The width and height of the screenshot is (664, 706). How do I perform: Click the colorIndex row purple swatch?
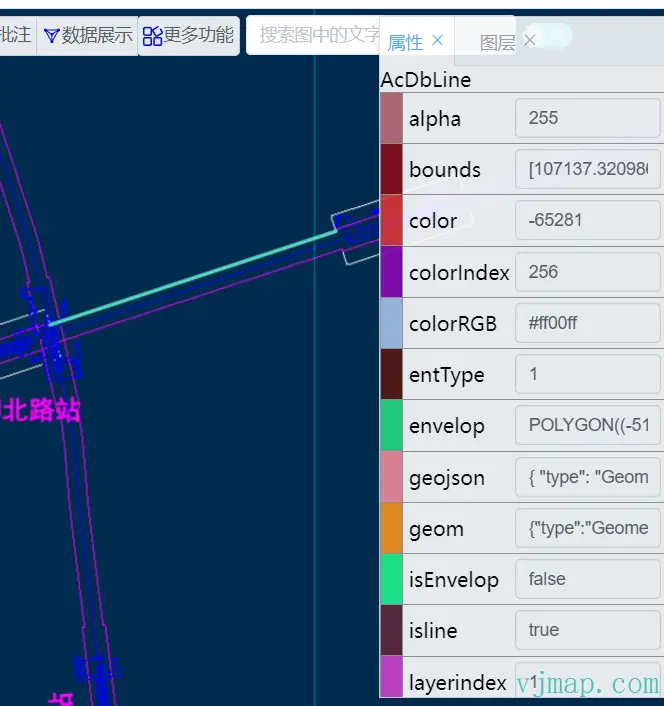(391, 272)
